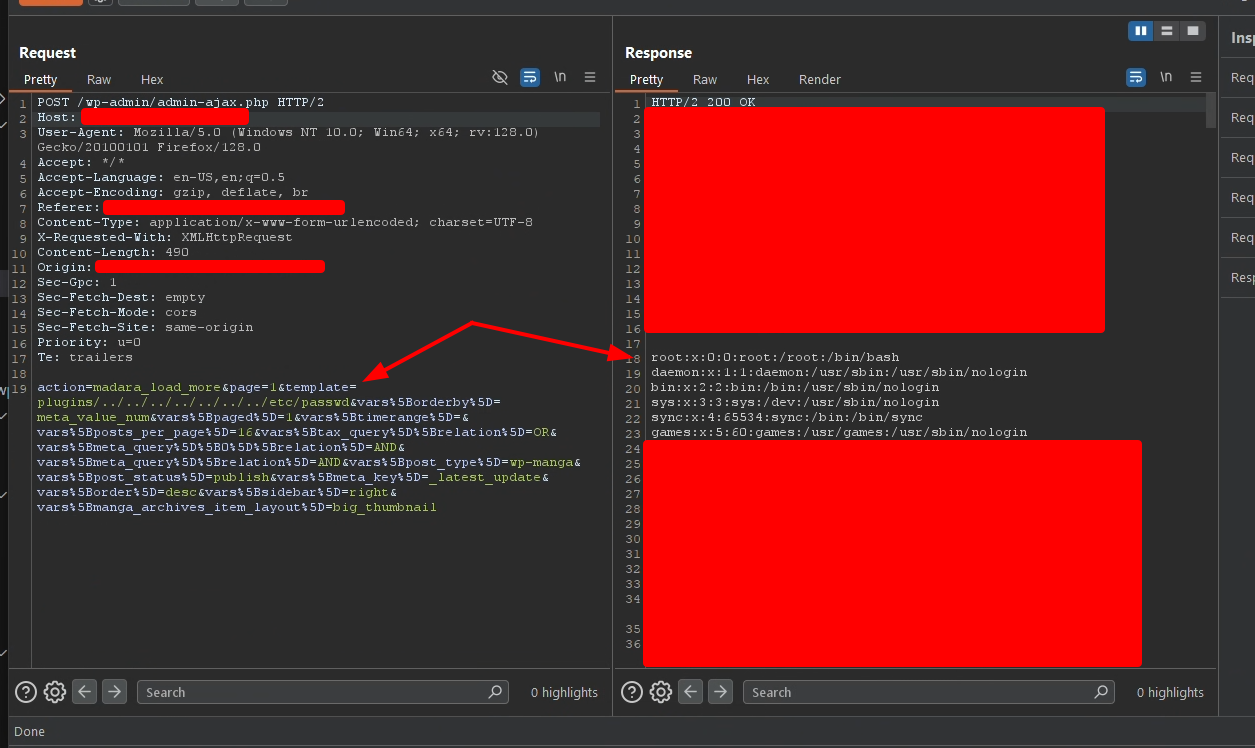Toggle word wrap icon in Response panel
Screen dimensions: 1255x748
coord(1136,77)
